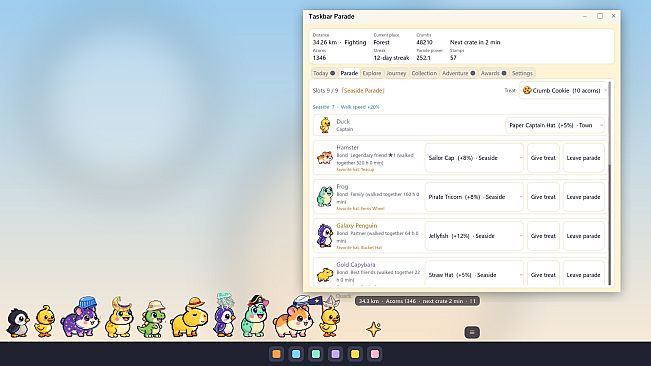Switch to the Adventure tab
Image resolution: width=651 pixels, height=366 pixels.
coord(458,73)
